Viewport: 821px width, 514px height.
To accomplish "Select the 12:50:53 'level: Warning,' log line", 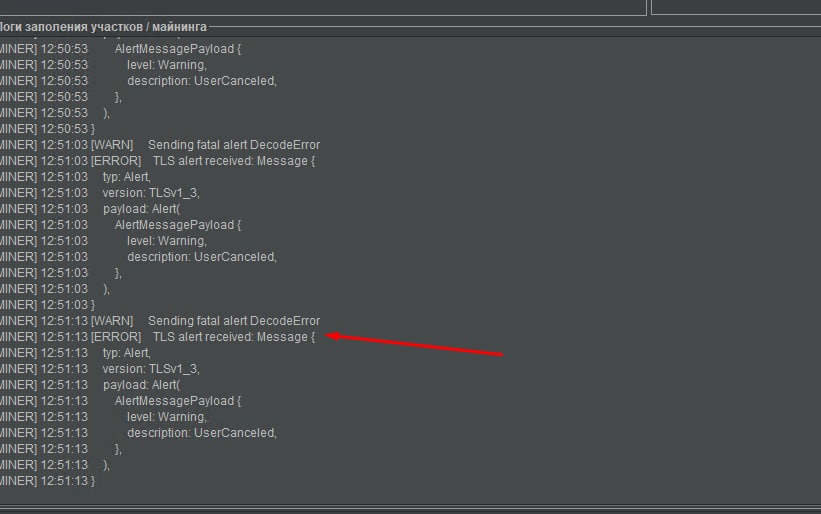I will (104, 65).
